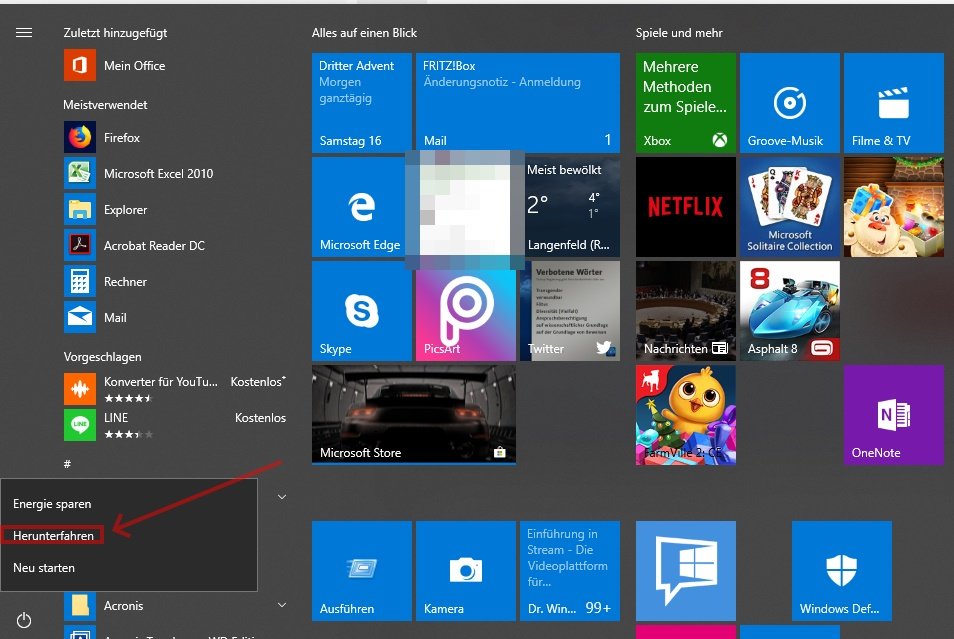Click the power button icon
This screenshot has height=639, width=954.
pyautogui.click(x=24, y=620)
